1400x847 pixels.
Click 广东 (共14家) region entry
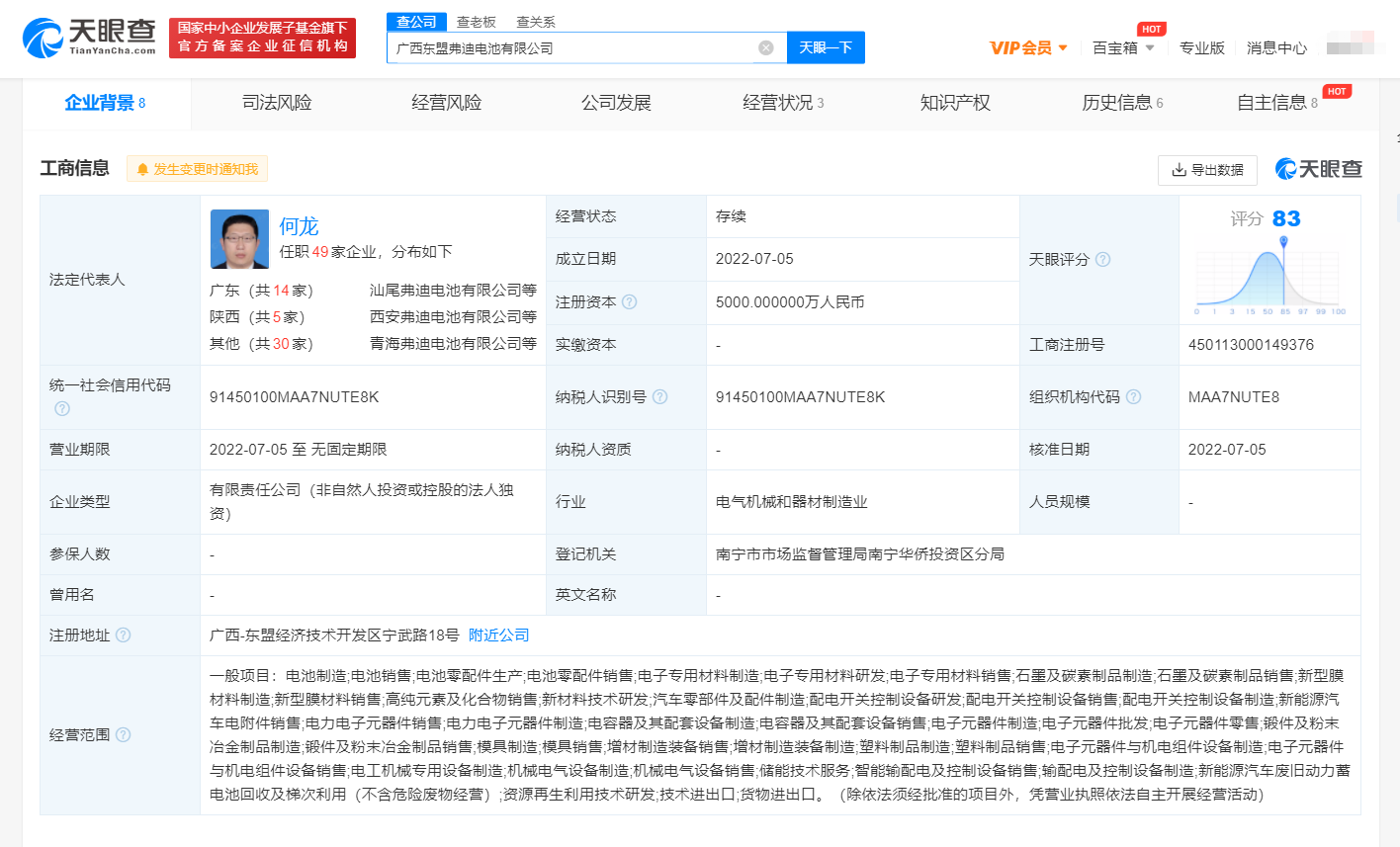261,291
